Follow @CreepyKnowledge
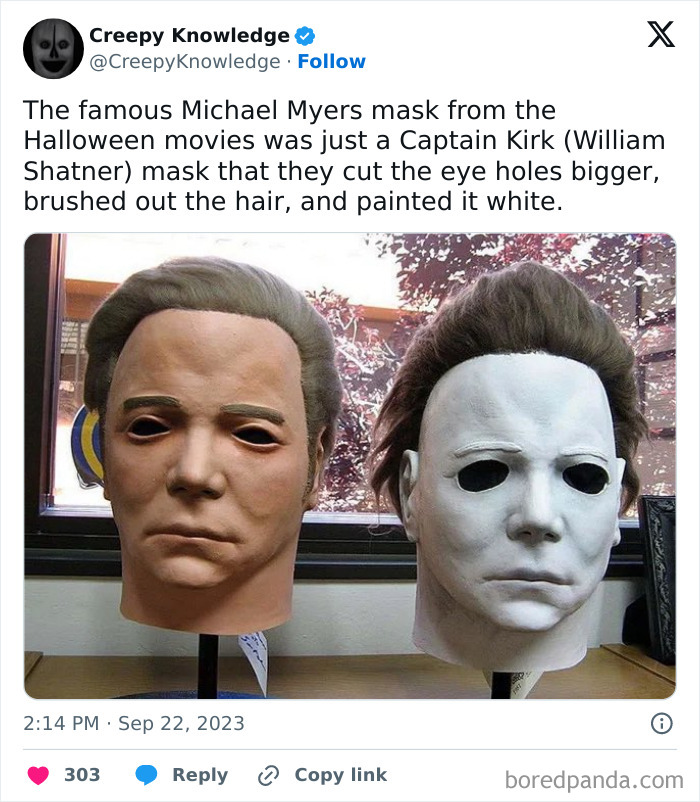This screenshot has height=802, width=700. [x=332, y=60]
